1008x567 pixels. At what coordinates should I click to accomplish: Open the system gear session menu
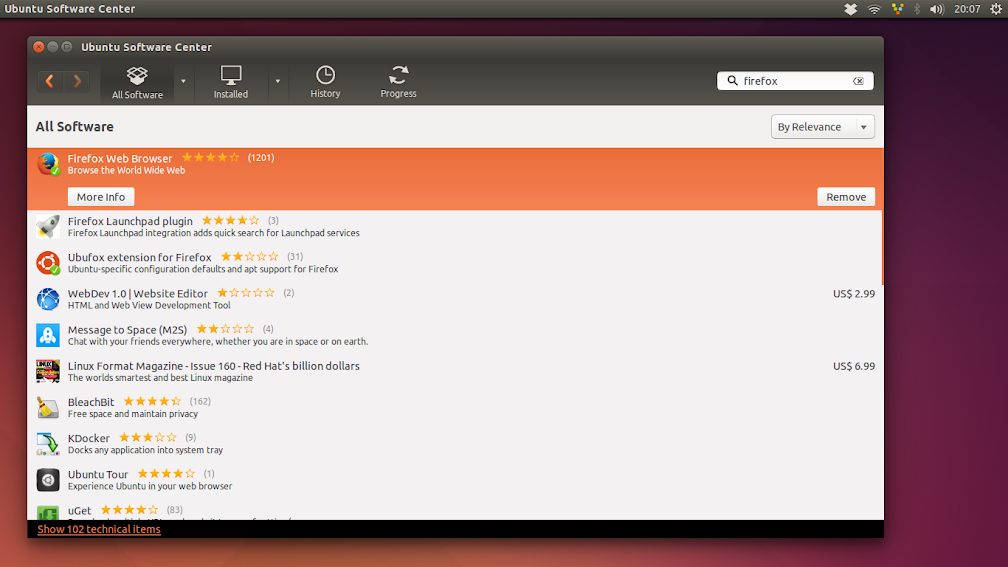(x=996, y=9)
